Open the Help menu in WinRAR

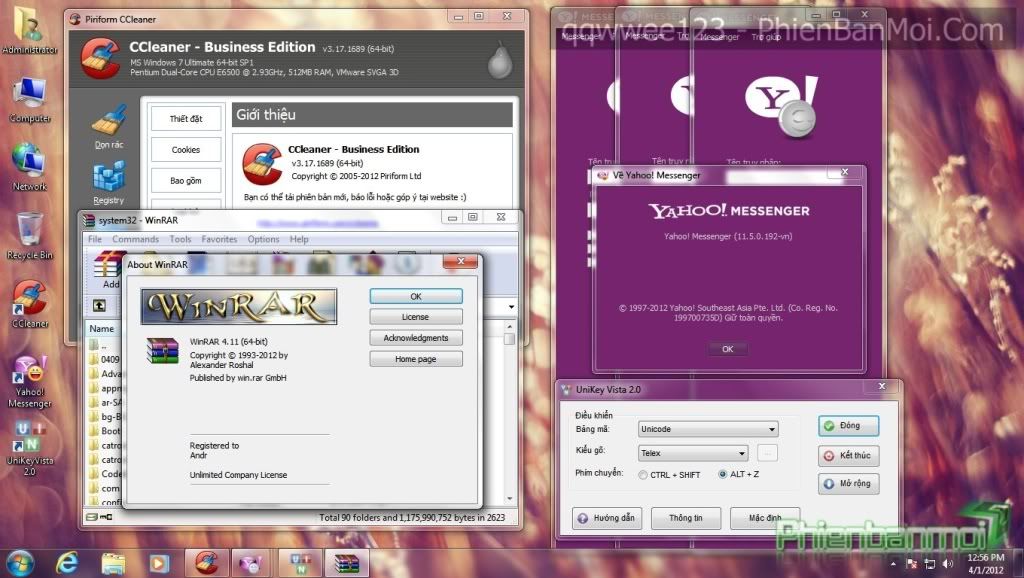pos(299,240)
